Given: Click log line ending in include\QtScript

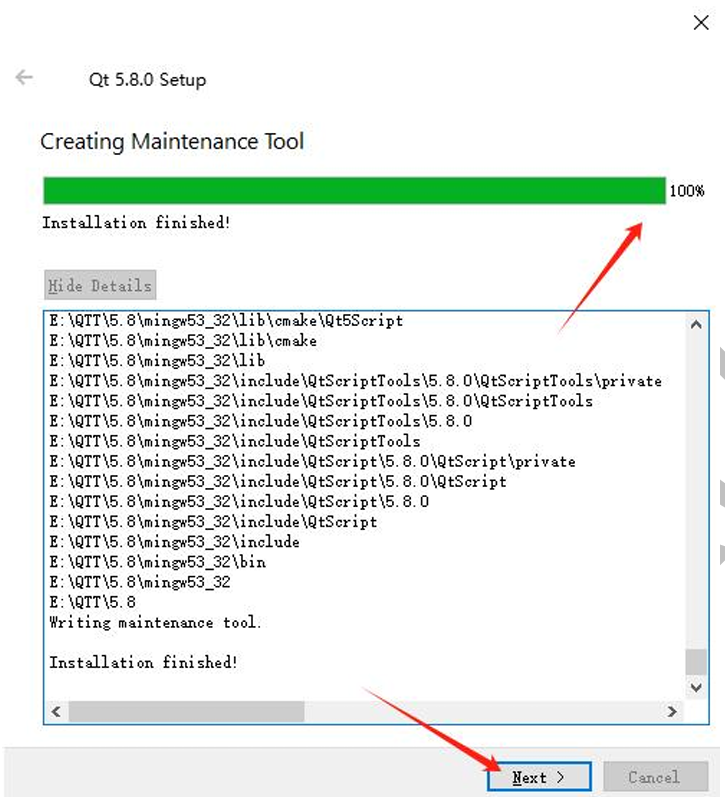Looking at the screenshot, I should pos(213,522).
